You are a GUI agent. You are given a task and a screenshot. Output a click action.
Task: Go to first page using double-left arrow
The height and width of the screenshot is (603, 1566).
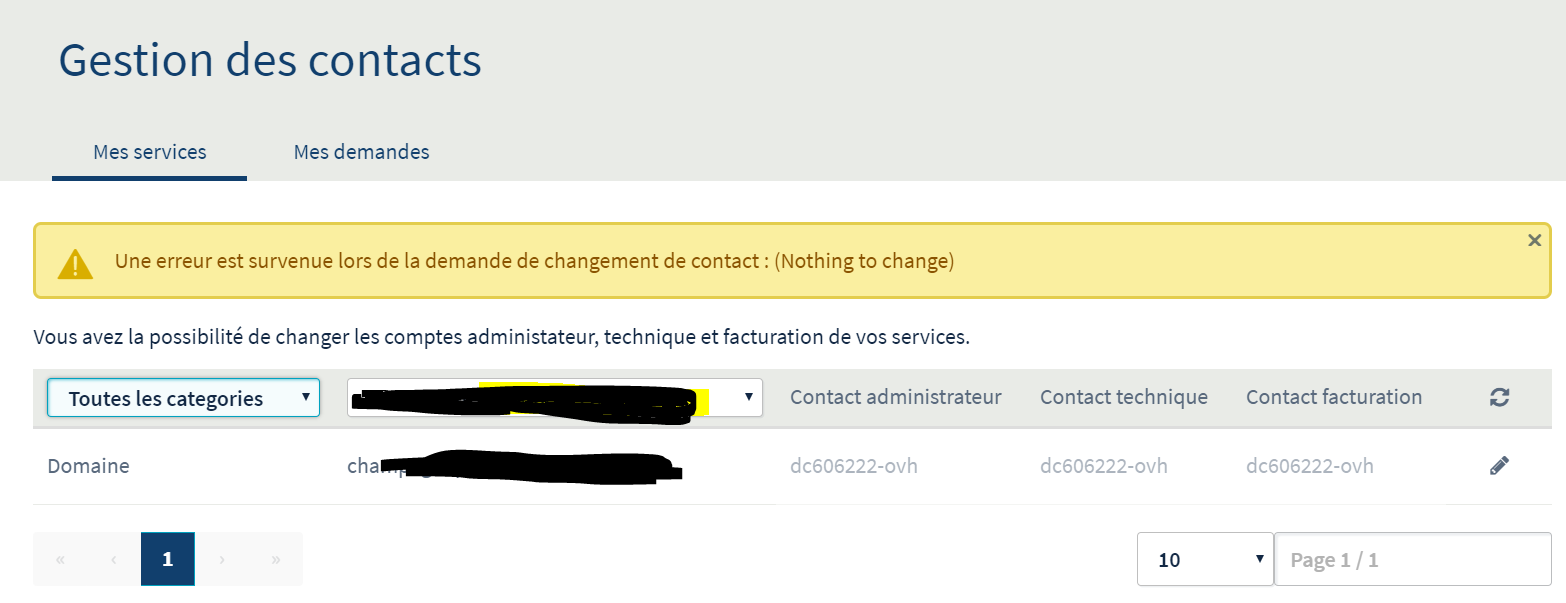click(x=60, y=560)
